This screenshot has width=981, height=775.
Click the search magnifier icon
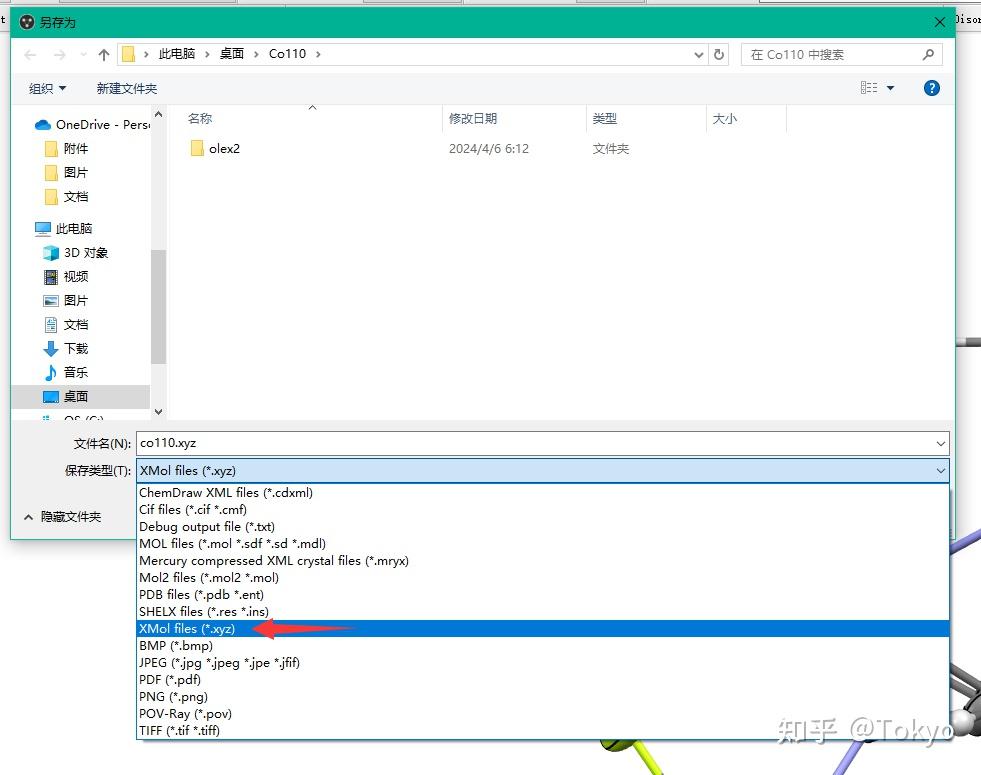tap(928, 54)
